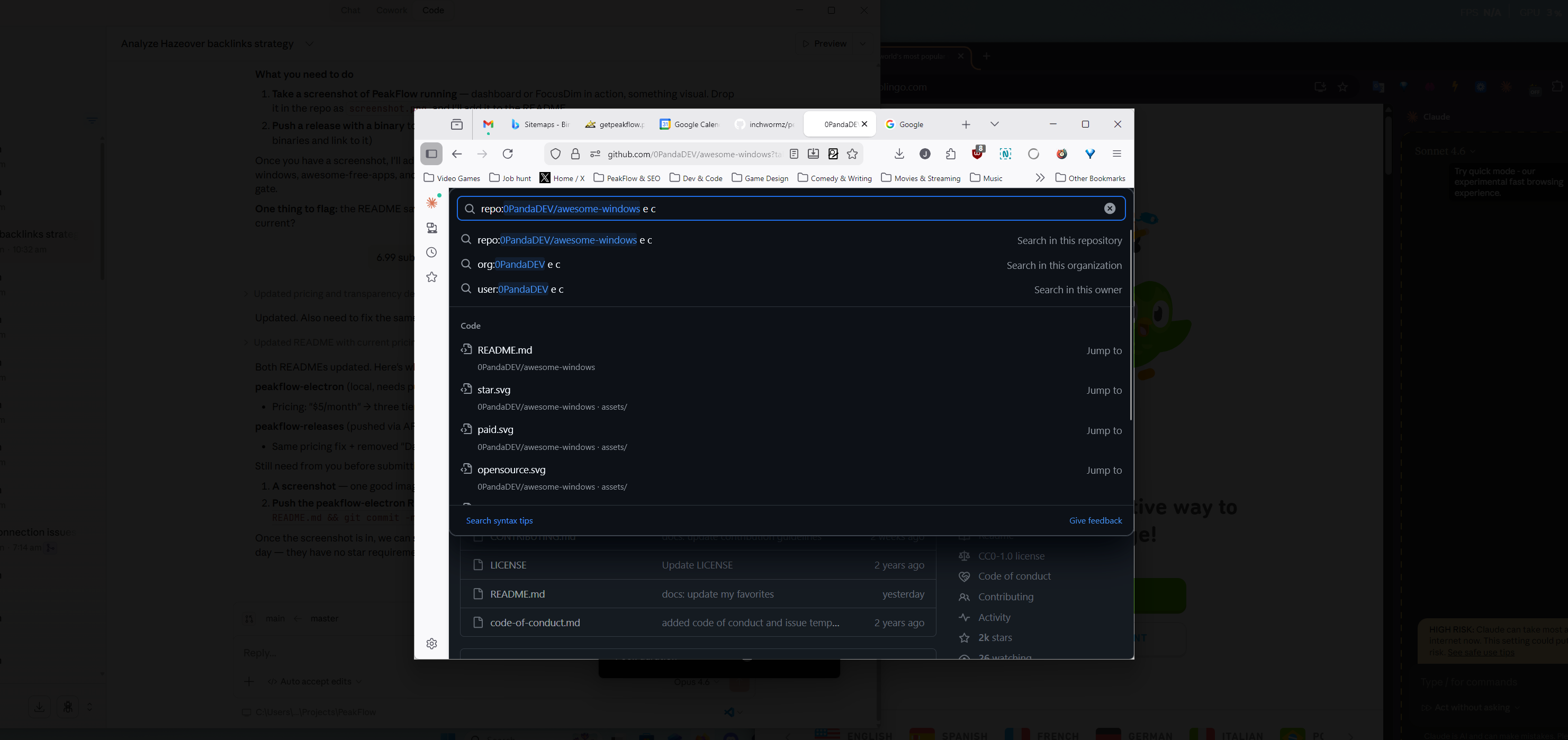Open the Firefox downloads arrow icon
The image size is (1568, 740).
[x=899, y=154]
